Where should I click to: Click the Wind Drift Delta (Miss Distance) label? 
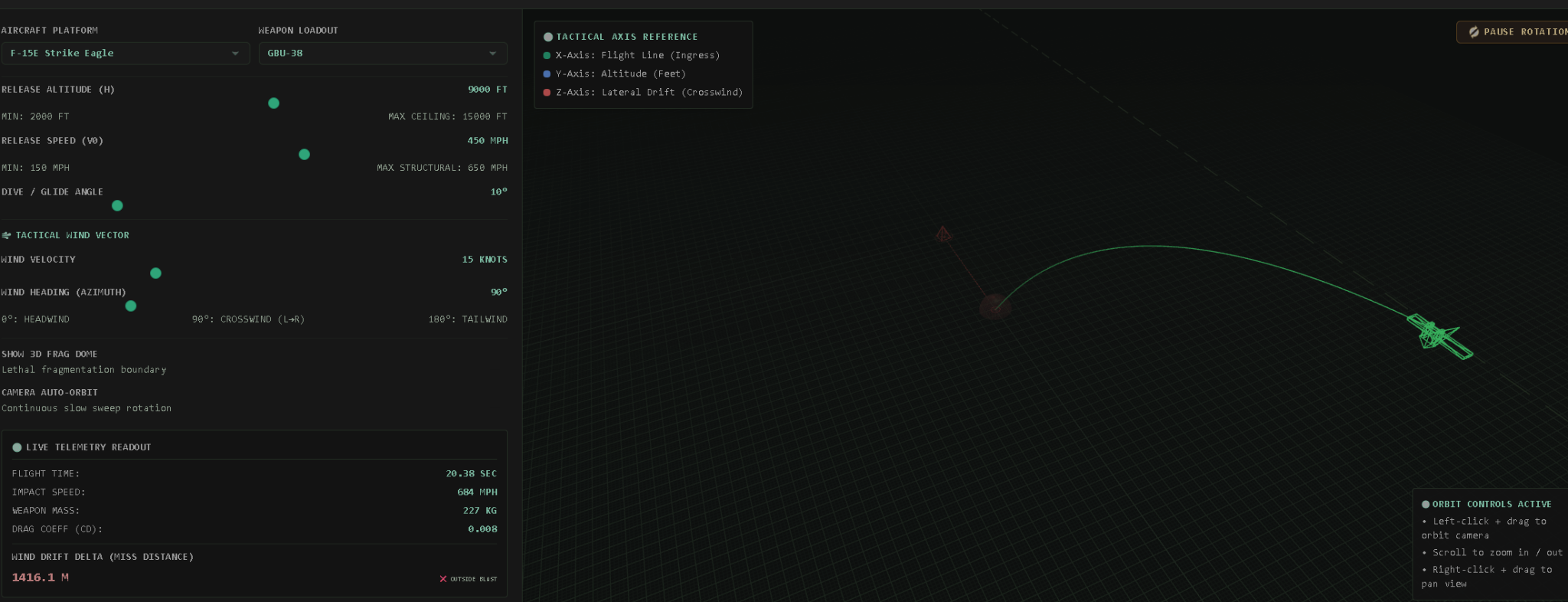[x=103, y=557]
